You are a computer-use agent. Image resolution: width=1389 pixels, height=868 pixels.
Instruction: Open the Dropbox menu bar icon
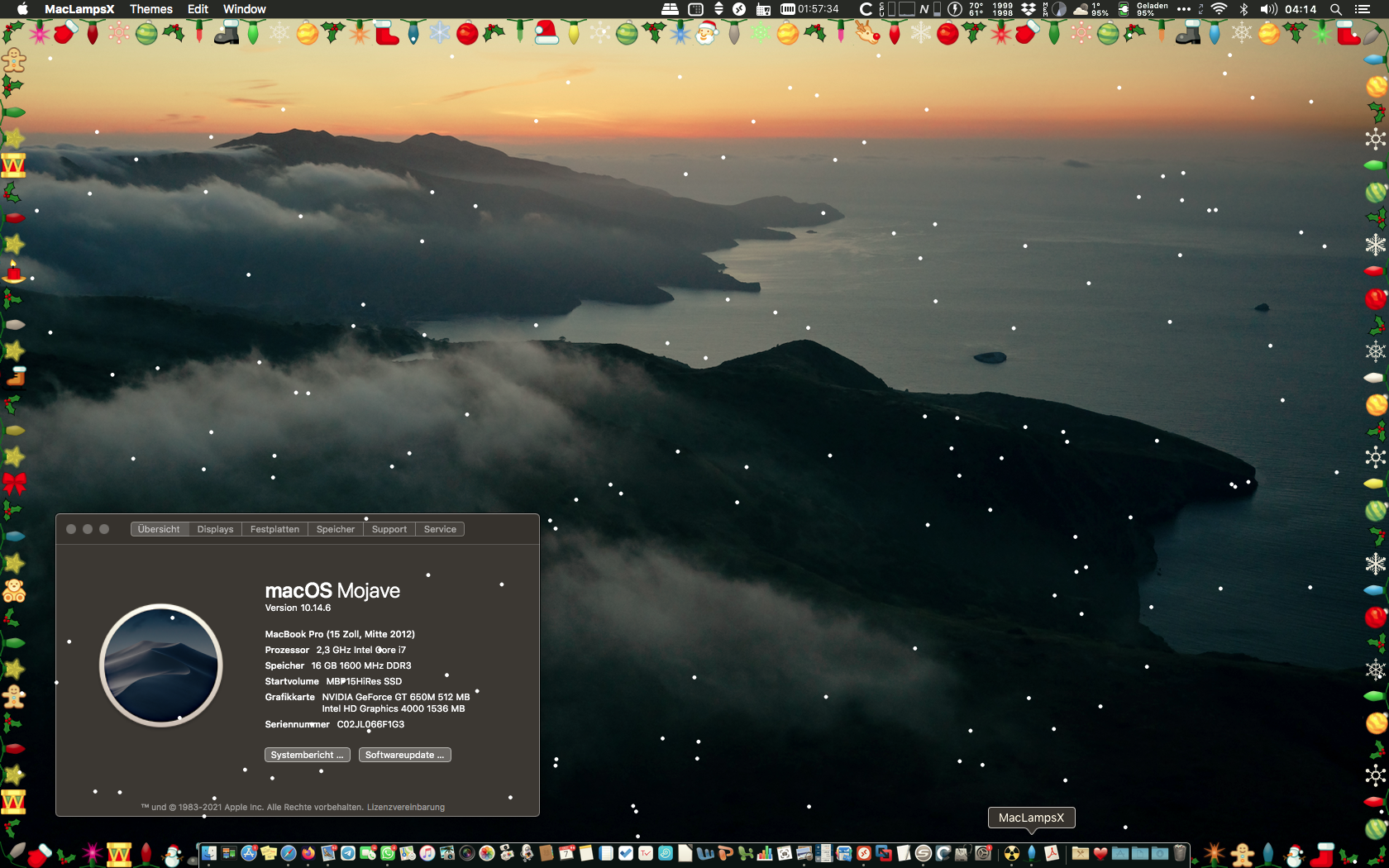coord(1028,9)
